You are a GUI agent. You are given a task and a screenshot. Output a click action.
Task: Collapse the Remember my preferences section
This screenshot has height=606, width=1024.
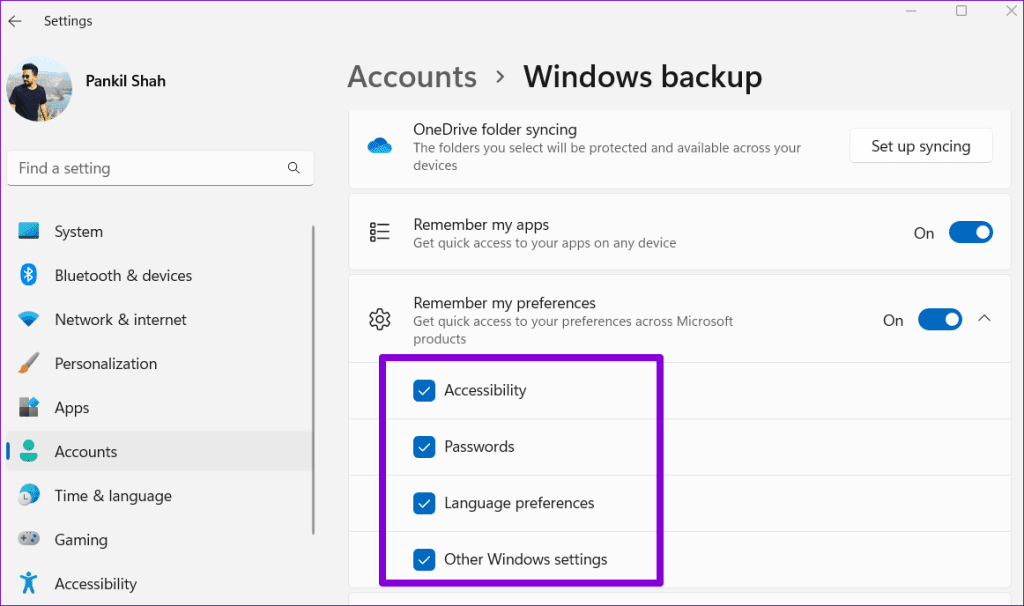[984, 319]
